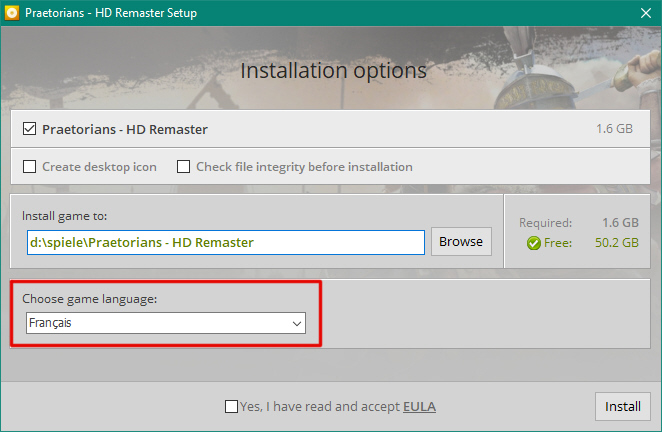
Task: Click the green free-space checkmark icon
Action: [x=534, y=243]
